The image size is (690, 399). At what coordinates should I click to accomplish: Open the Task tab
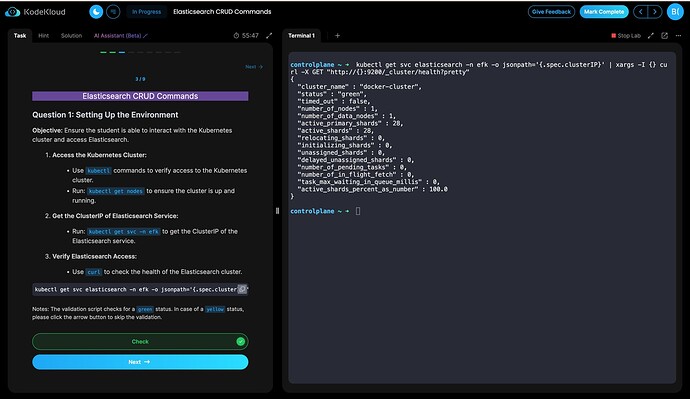[20, 36]
